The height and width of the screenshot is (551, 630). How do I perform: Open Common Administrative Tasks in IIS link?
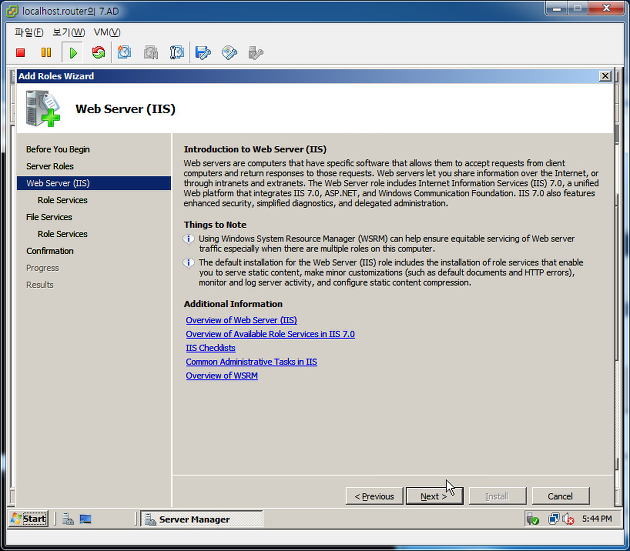(251, 362)
